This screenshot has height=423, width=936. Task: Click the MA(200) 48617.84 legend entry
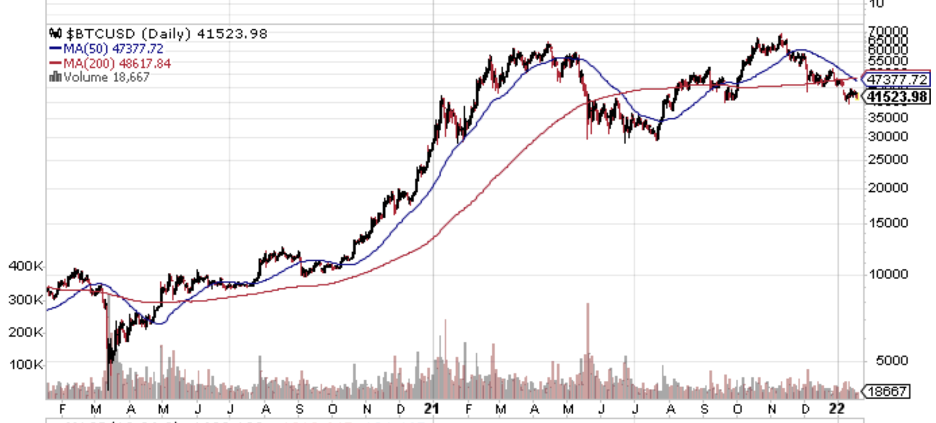point(118,63)
